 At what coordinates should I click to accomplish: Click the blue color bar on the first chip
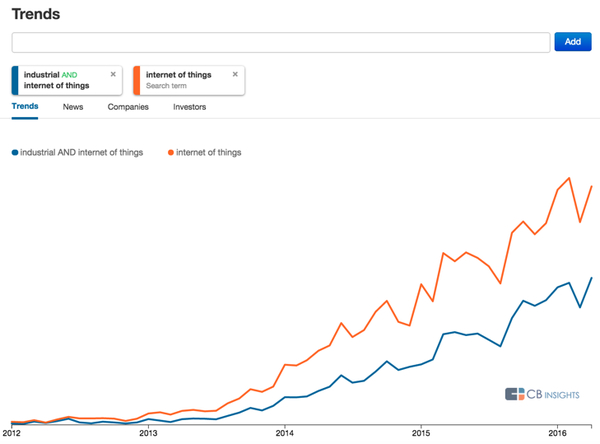point(15,80)
